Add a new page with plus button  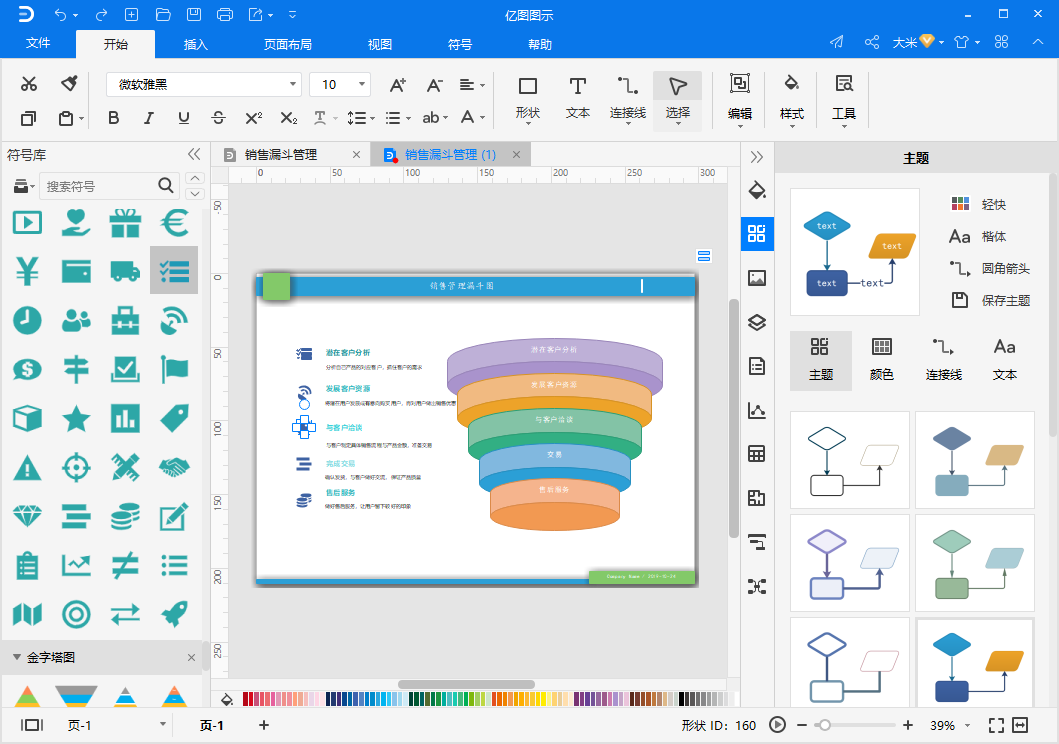pyautogui.click(x=264, y=725)
